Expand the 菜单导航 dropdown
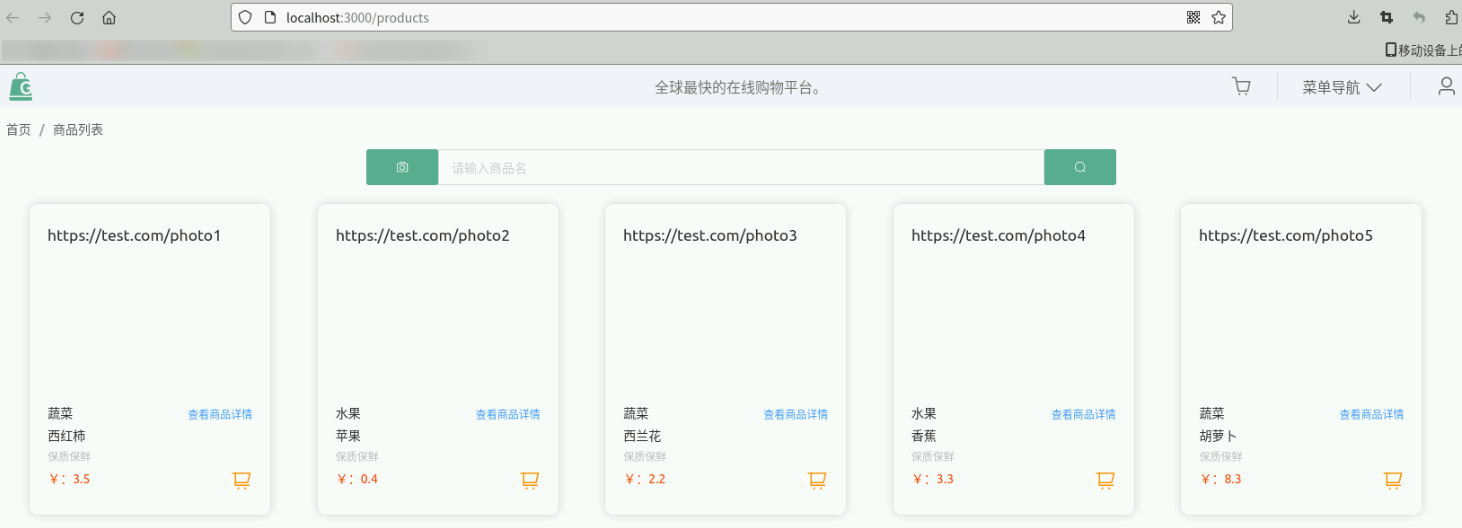 [x=1342, y=87]
